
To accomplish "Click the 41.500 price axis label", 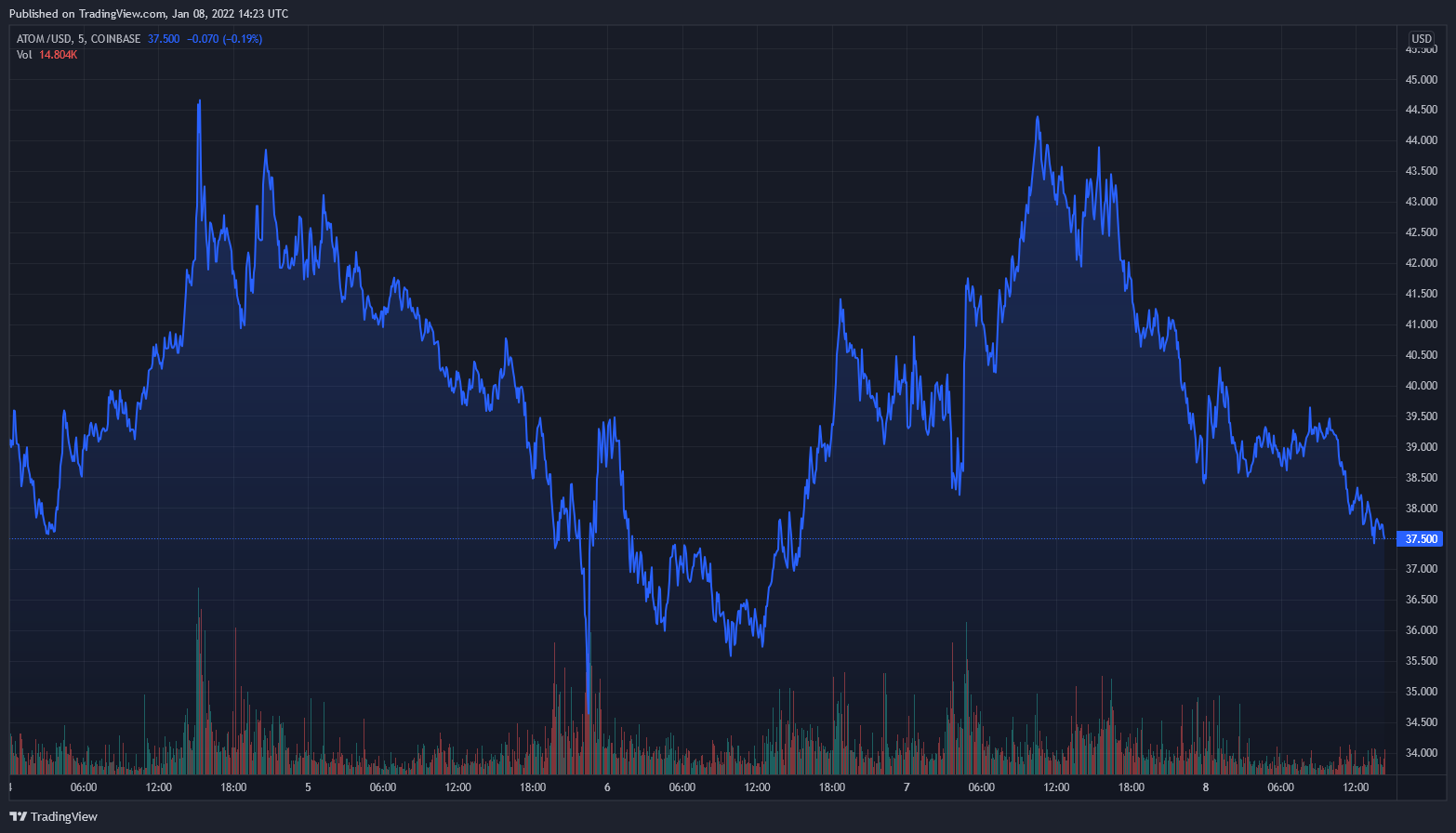I will coord(1422,294).
